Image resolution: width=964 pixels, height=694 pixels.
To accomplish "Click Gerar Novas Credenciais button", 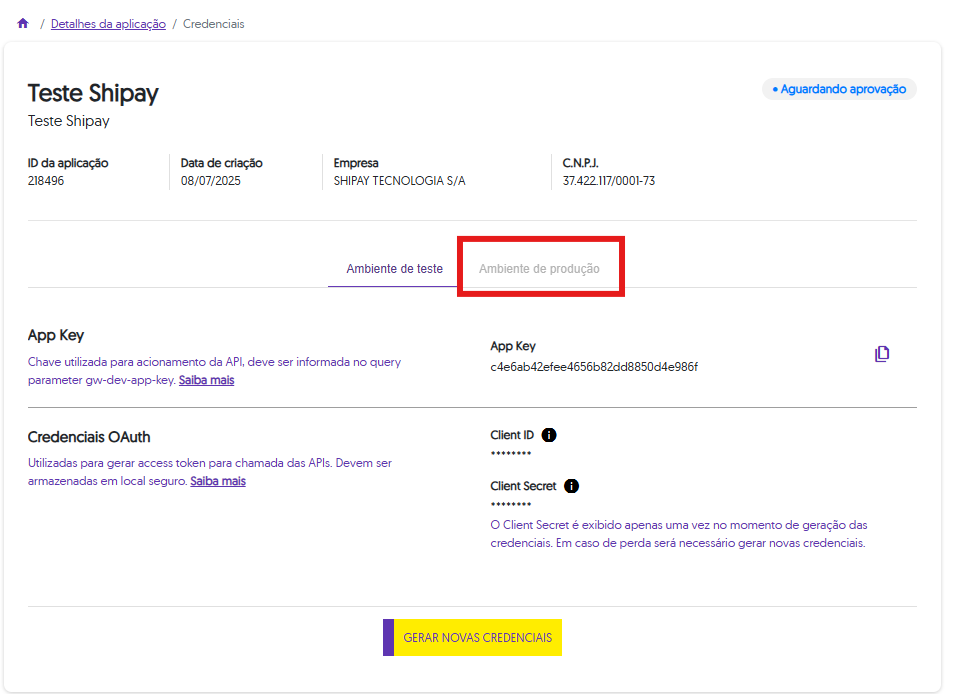I will click(472, 637).
